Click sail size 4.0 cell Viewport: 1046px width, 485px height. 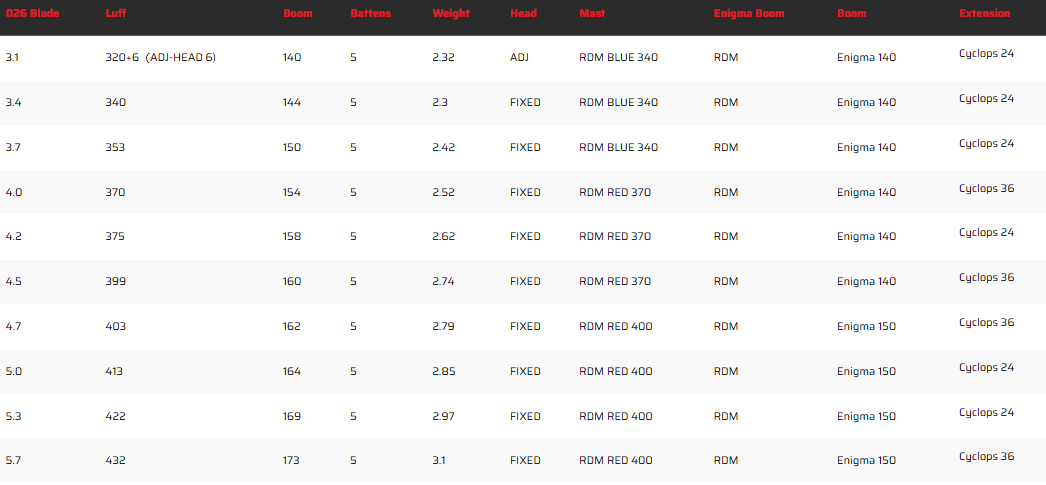(x=13, y=193)
